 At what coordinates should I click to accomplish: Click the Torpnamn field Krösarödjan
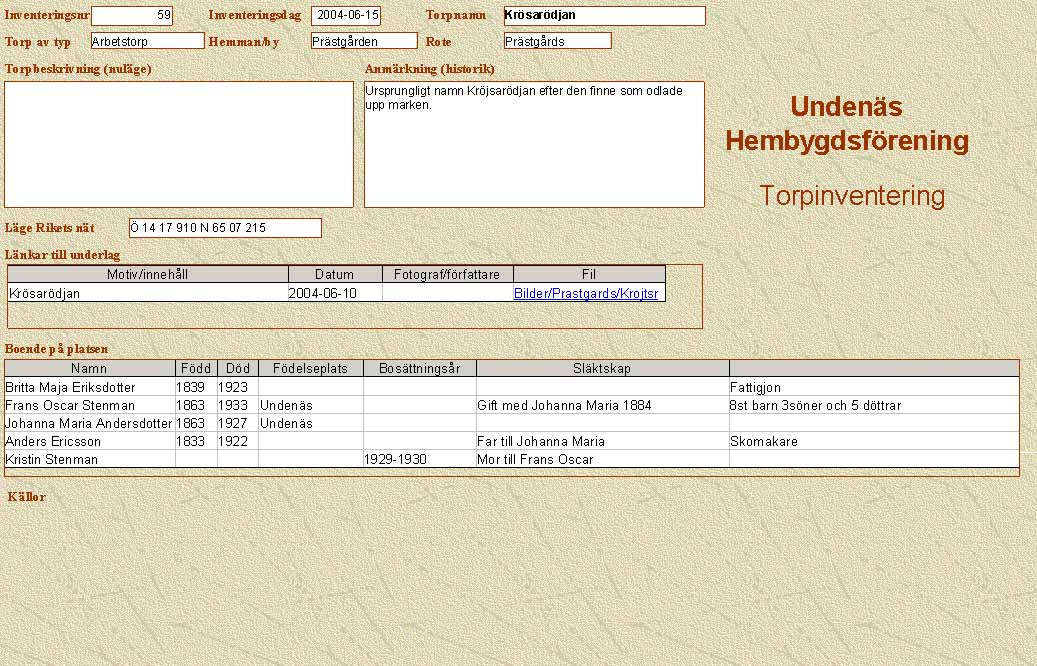click(x=604, y=16)
